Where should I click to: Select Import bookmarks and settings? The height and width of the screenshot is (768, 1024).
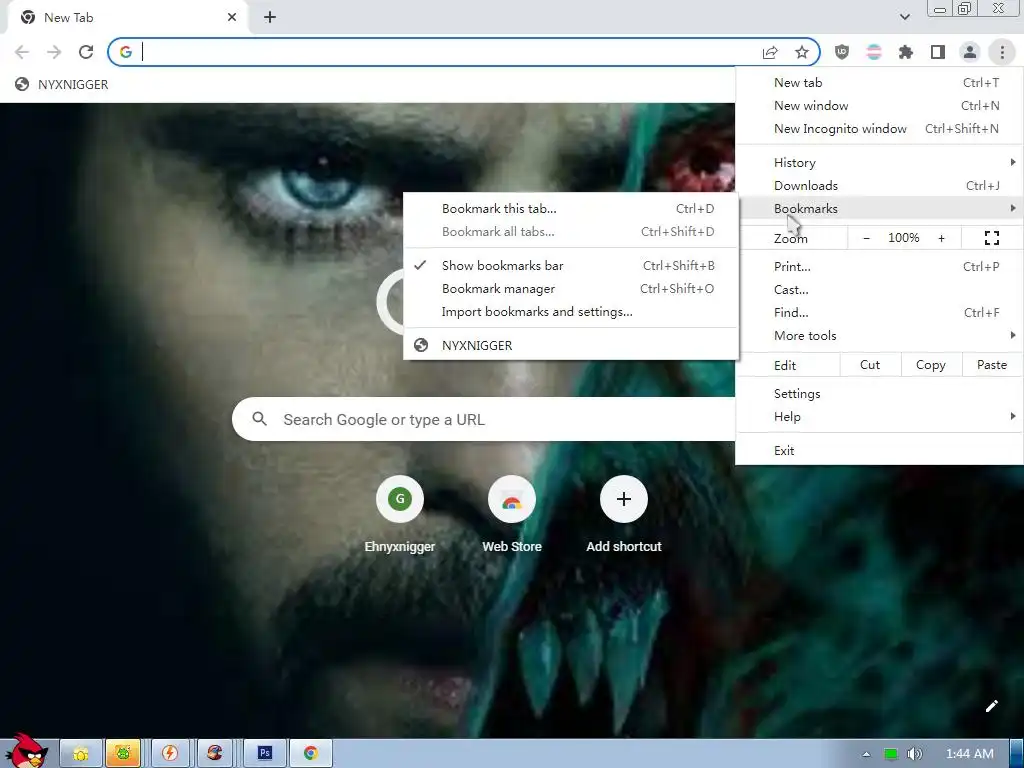point(571,312)
